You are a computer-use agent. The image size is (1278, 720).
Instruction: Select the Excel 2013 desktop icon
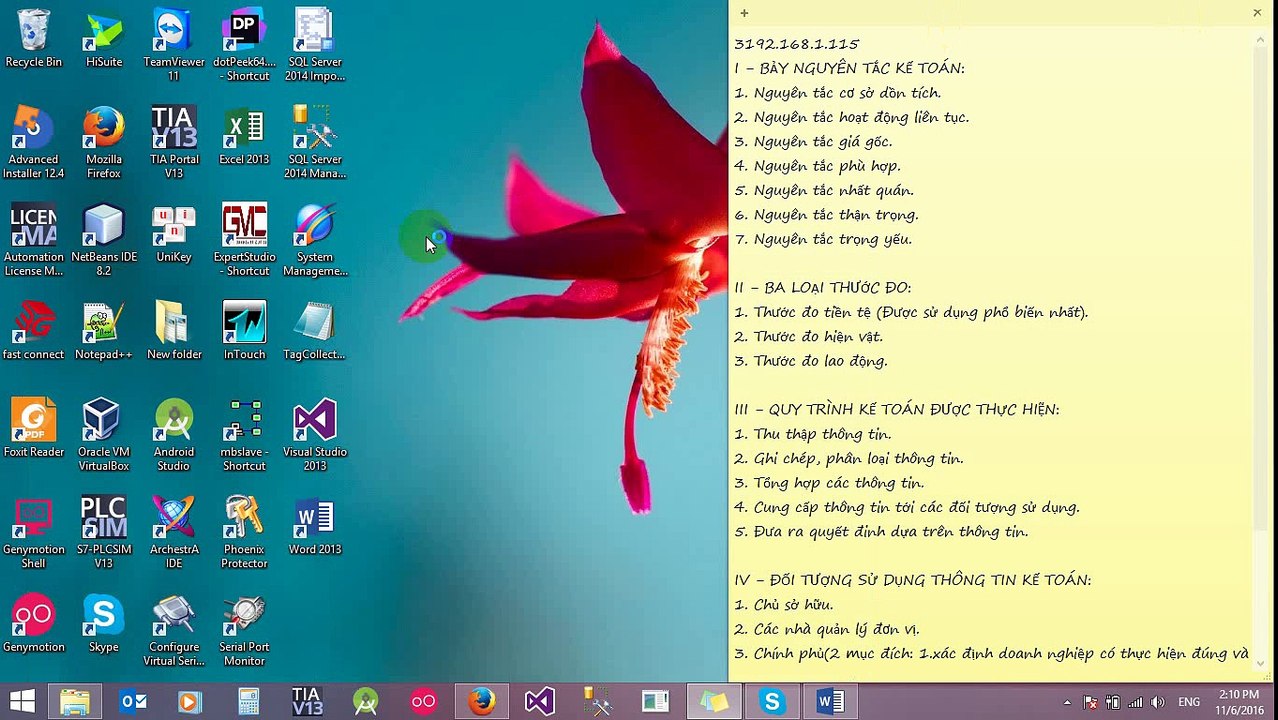tap(244, 136)
